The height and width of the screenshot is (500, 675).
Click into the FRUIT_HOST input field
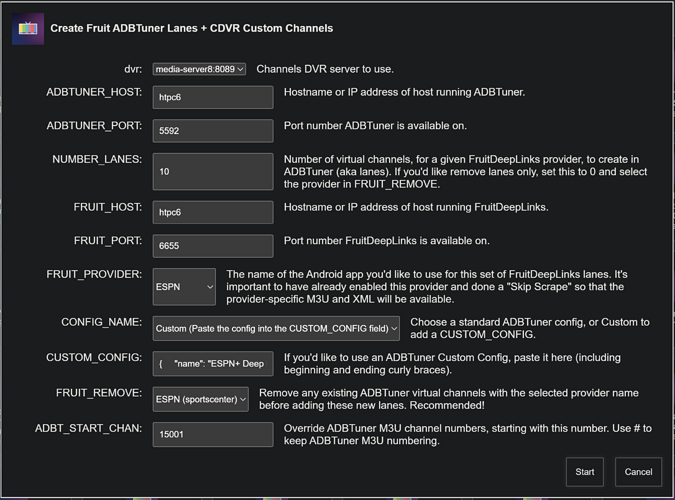click(213, 212)
